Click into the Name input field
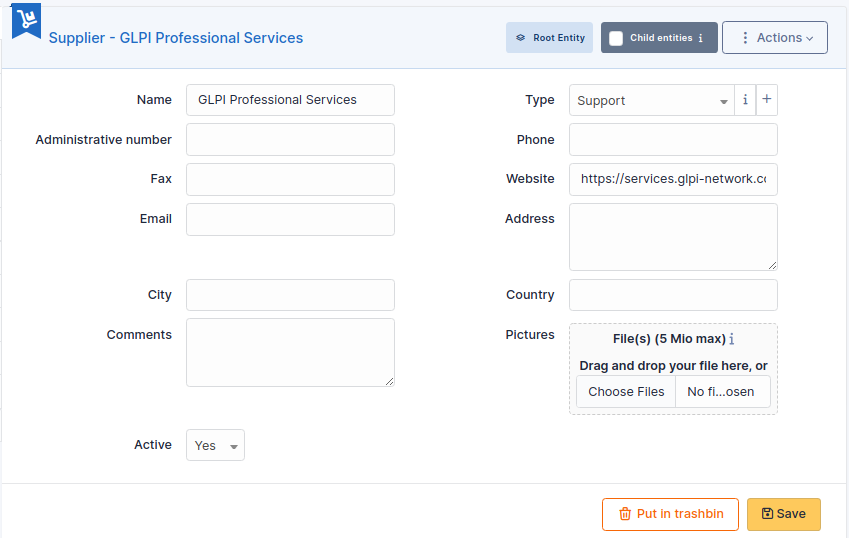849x538 pixels. pyautogui.click(x=290, y=100)
